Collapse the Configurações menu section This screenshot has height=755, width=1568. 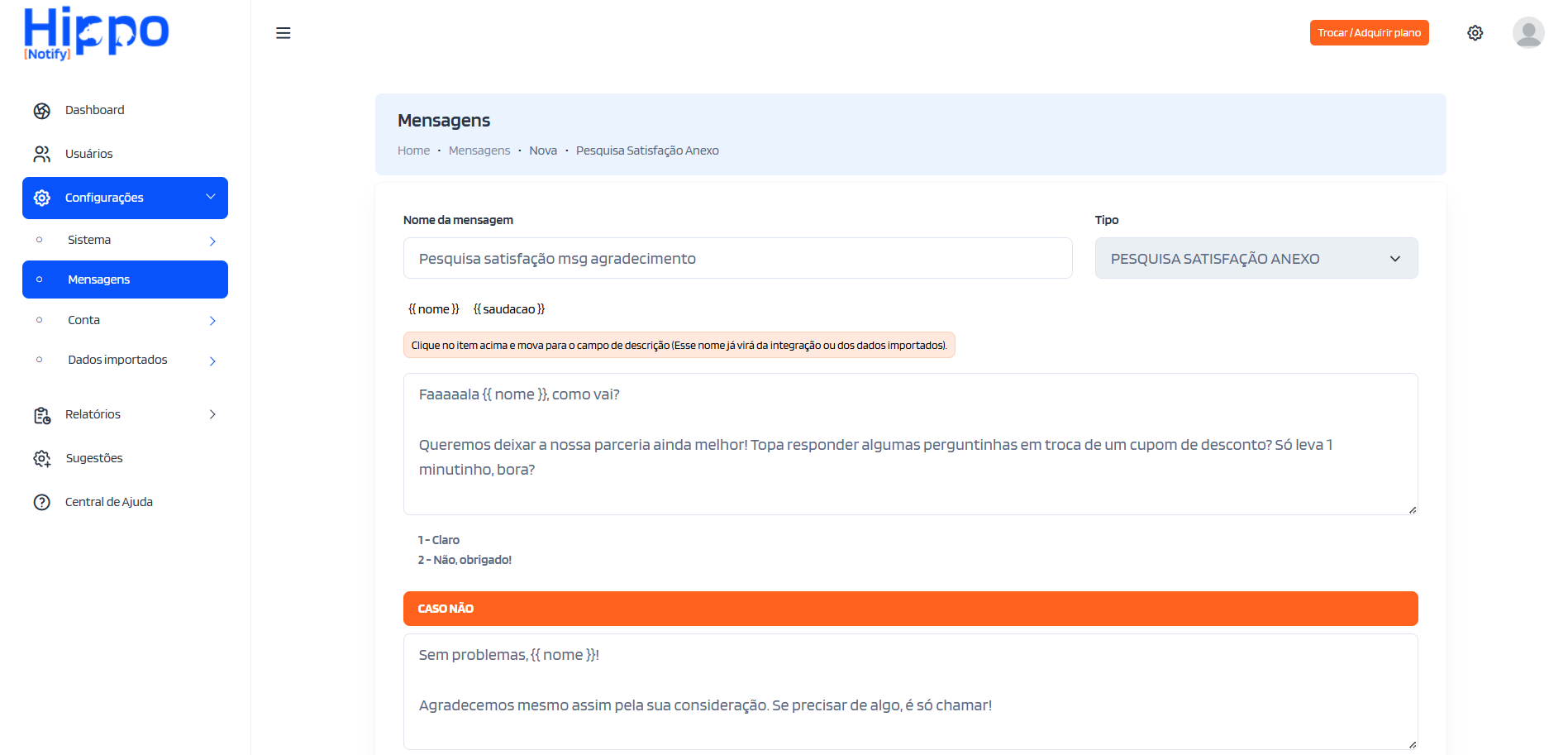pyautogui.click(x=210, y=198)
